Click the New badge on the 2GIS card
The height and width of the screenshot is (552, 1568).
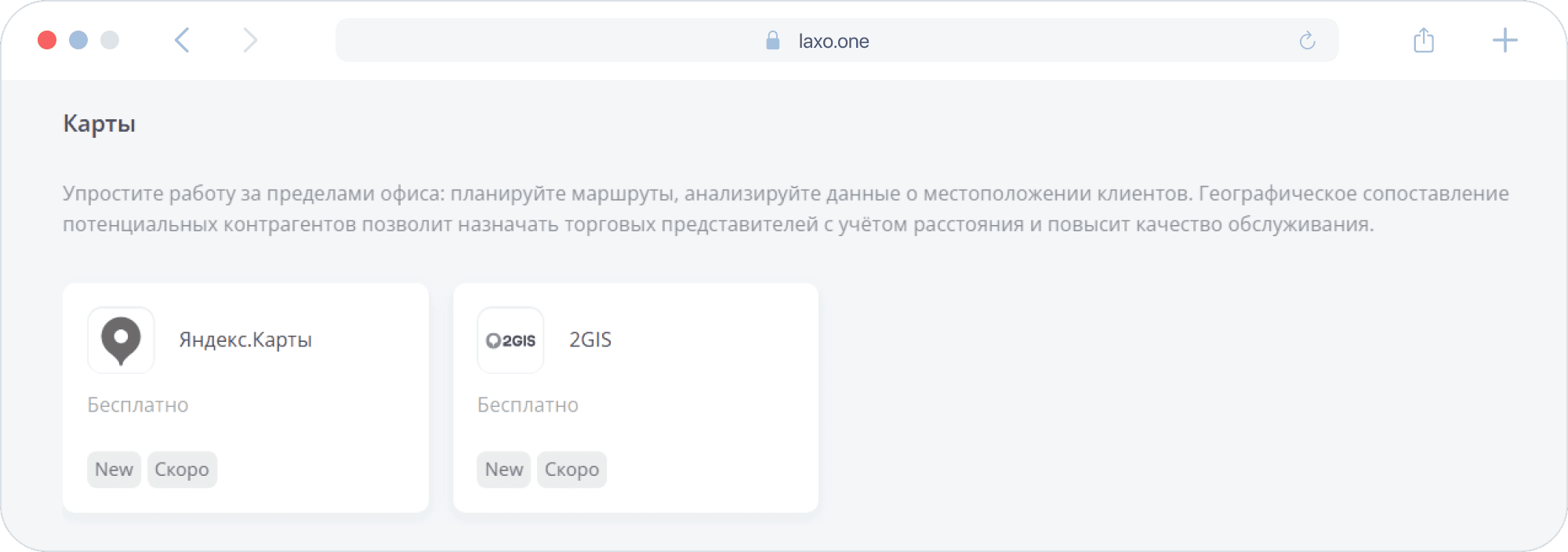503,469
